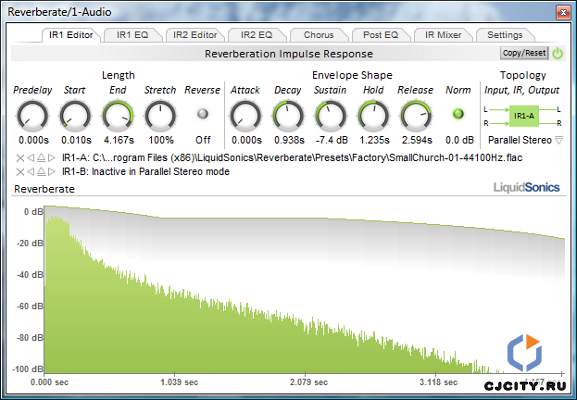
Task: Click the Stretch knob
Action: click(x=160, y=116)
